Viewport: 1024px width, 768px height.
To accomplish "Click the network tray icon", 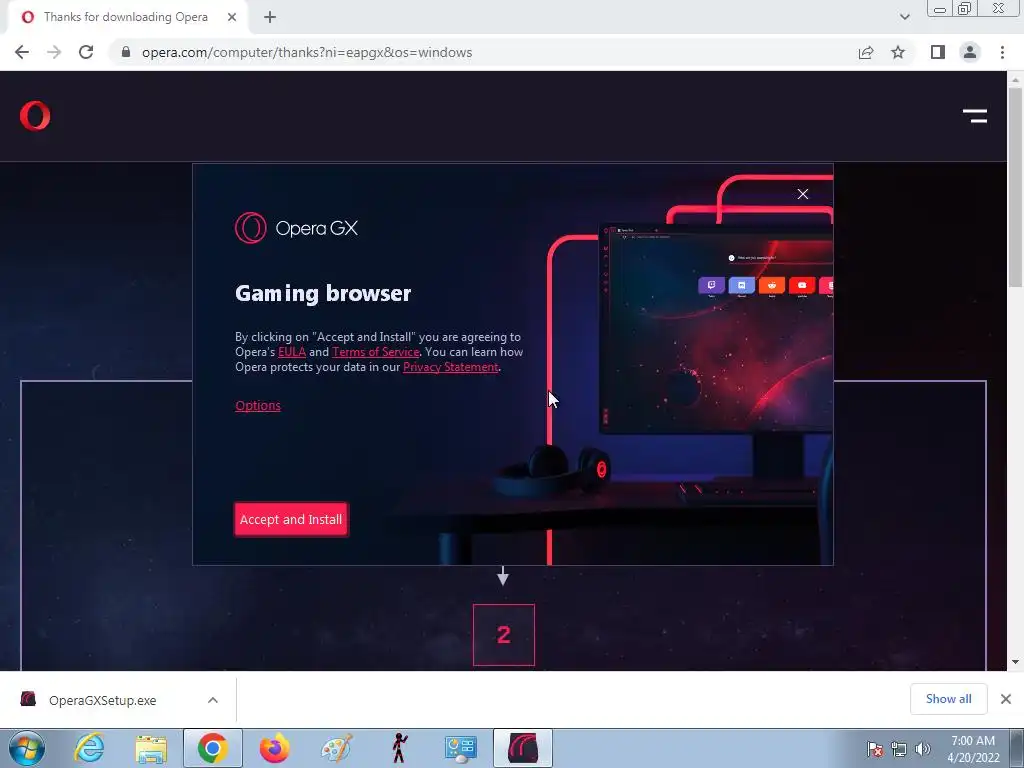I will pyautogui.click(x=899, y=749).
